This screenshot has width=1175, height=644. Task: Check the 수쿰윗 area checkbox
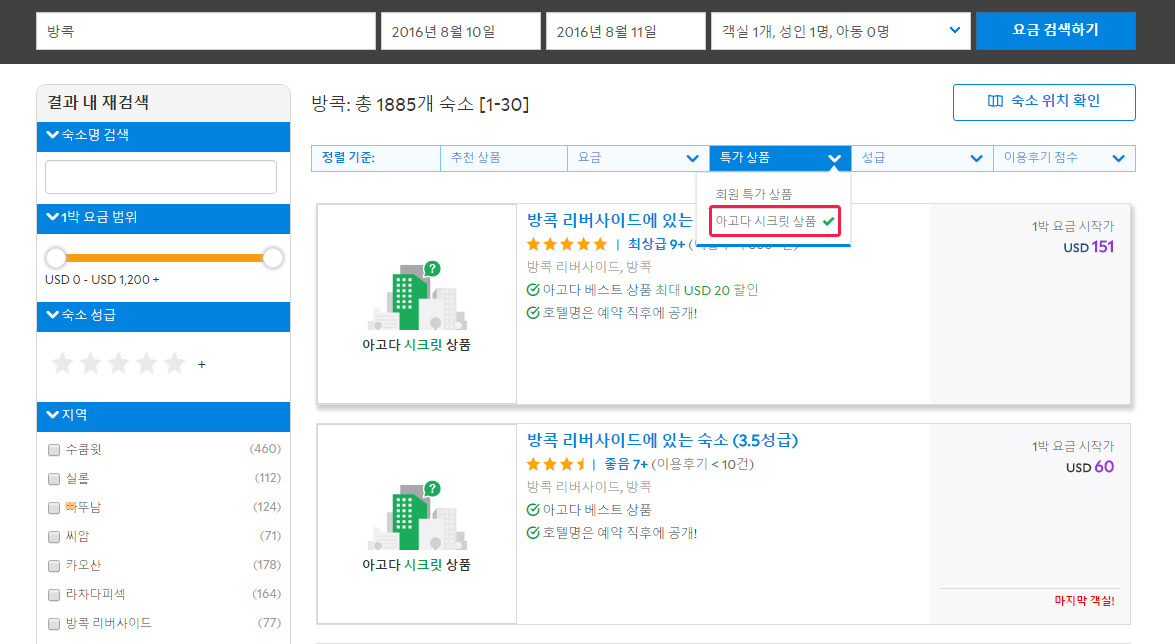54,450
